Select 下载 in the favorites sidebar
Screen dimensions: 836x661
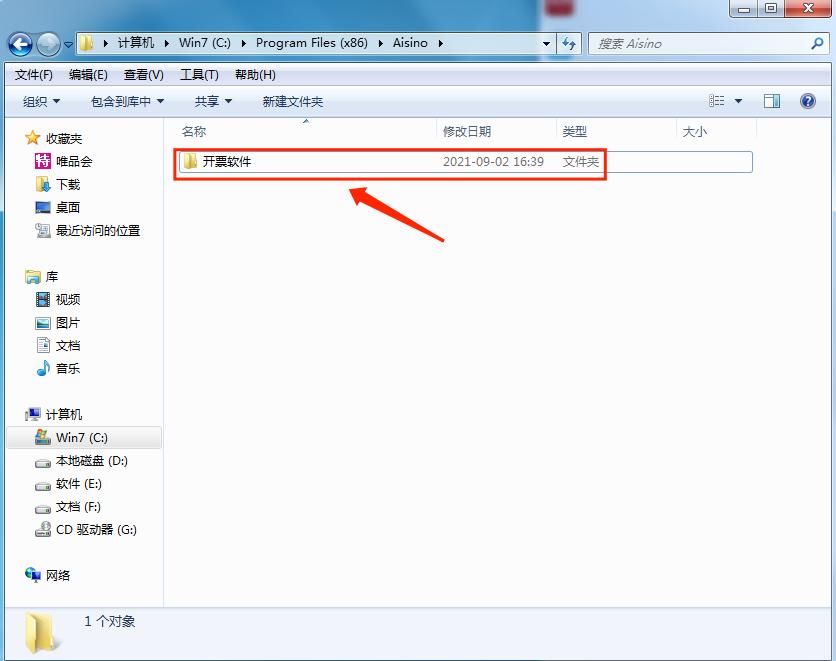[67, 184]
